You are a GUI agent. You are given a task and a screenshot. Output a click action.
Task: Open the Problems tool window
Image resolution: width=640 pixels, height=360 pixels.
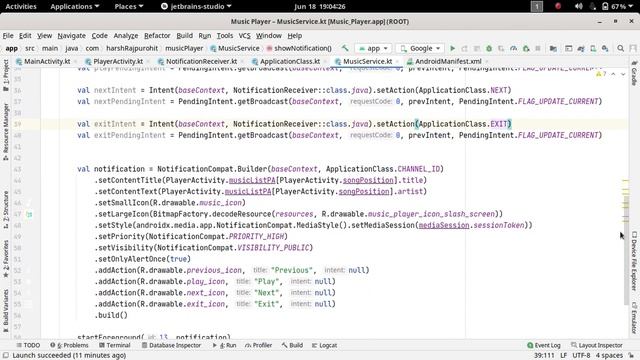[x=69, y=345]
